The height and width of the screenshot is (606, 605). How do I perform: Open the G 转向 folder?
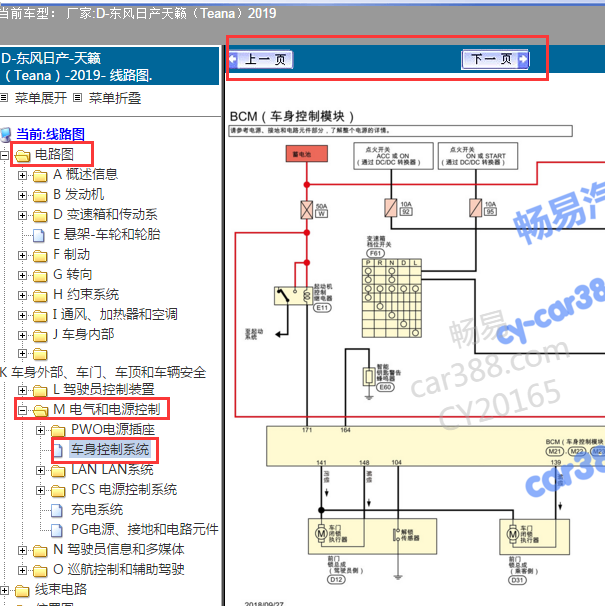point(73,275)
